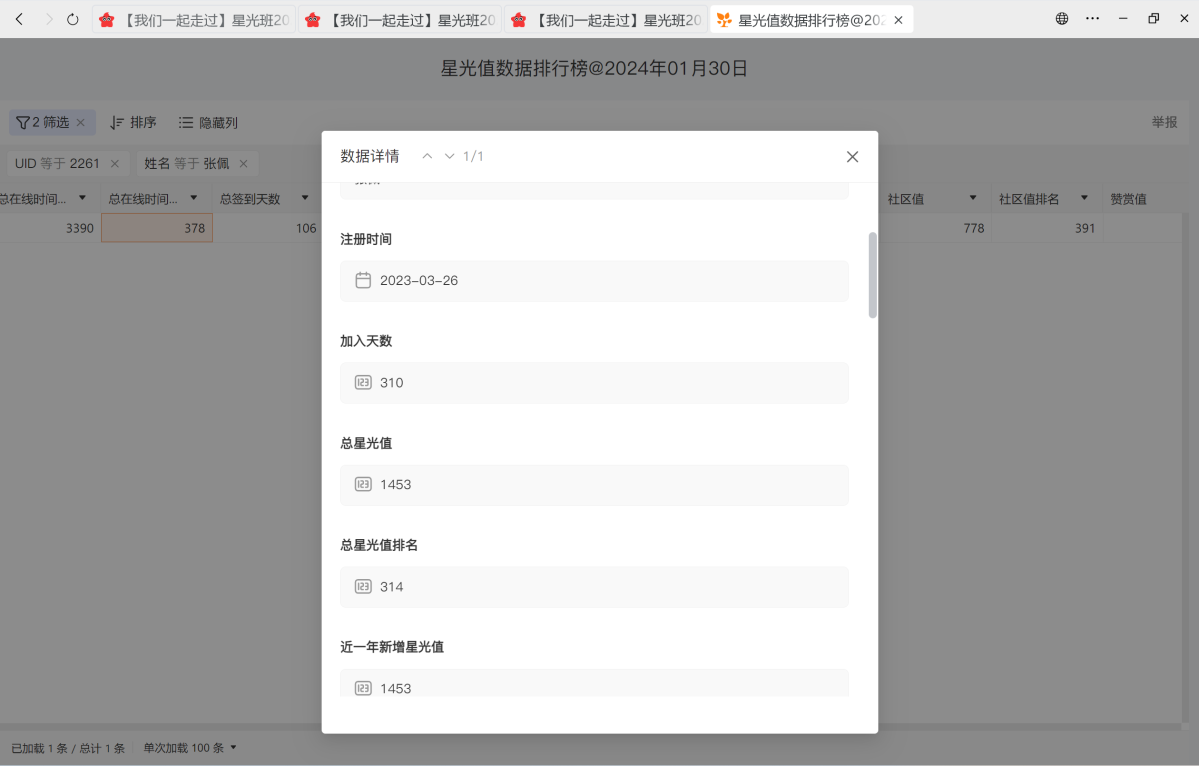Open the 2 筛选 filter button

coord(52,122)
